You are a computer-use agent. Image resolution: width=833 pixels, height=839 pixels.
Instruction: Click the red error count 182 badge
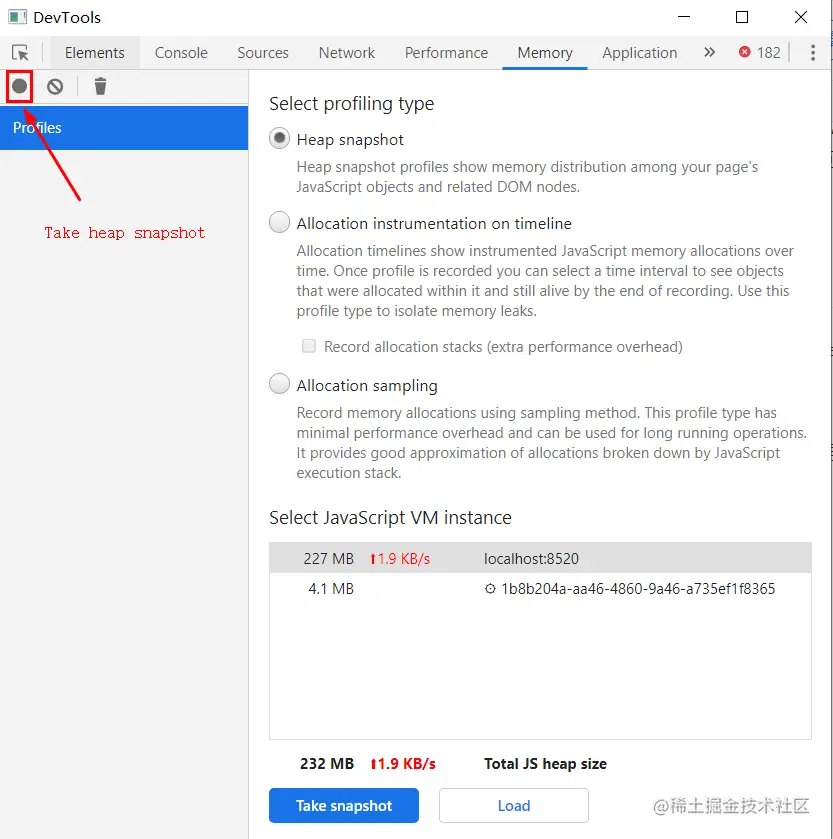(x=760, y=52)
